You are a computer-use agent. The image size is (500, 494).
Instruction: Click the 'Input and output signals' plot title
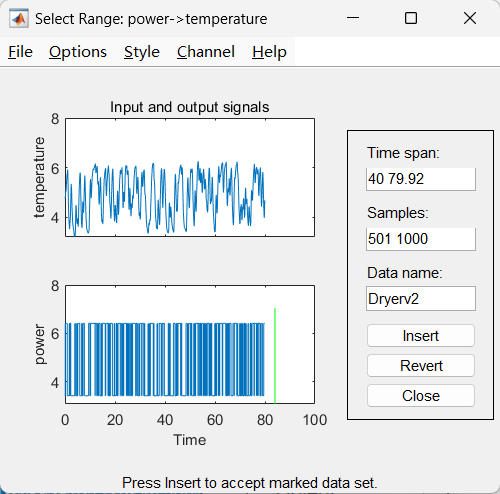pyautogui.click(x=190, y=107)
